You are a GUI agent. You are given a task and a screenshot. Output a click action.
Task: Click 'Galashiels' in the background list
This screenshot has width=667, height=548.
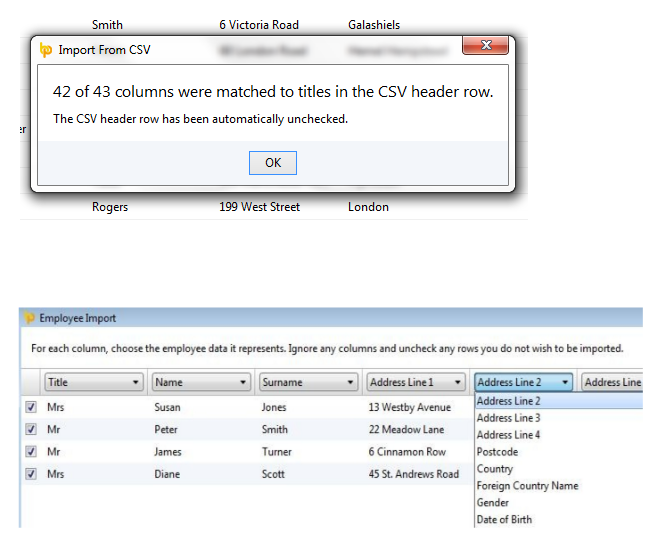(374, 25)
